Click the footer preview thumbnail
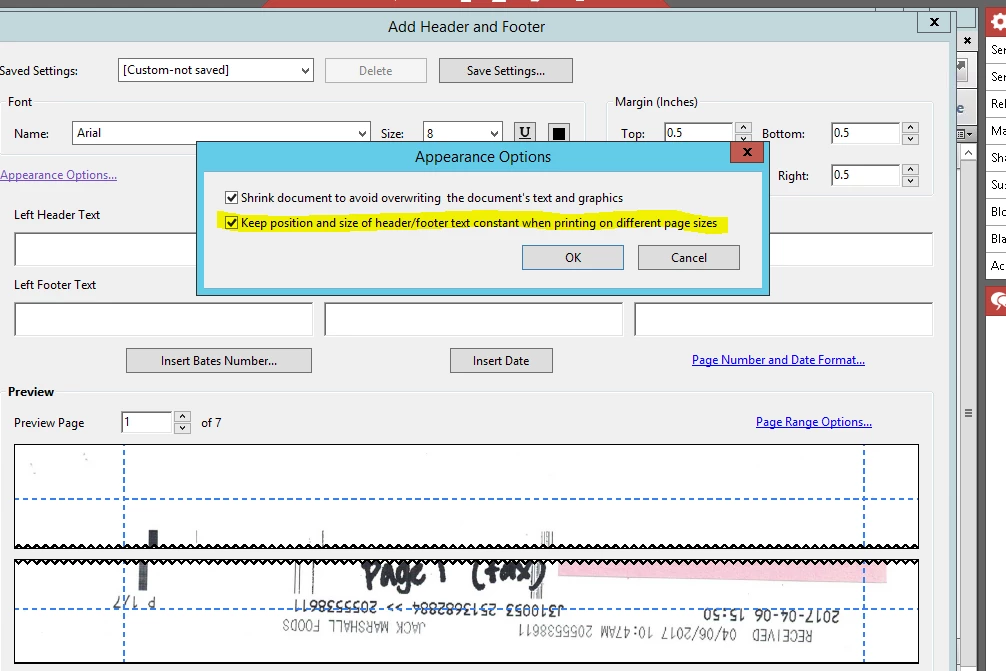 pos(466,611)
